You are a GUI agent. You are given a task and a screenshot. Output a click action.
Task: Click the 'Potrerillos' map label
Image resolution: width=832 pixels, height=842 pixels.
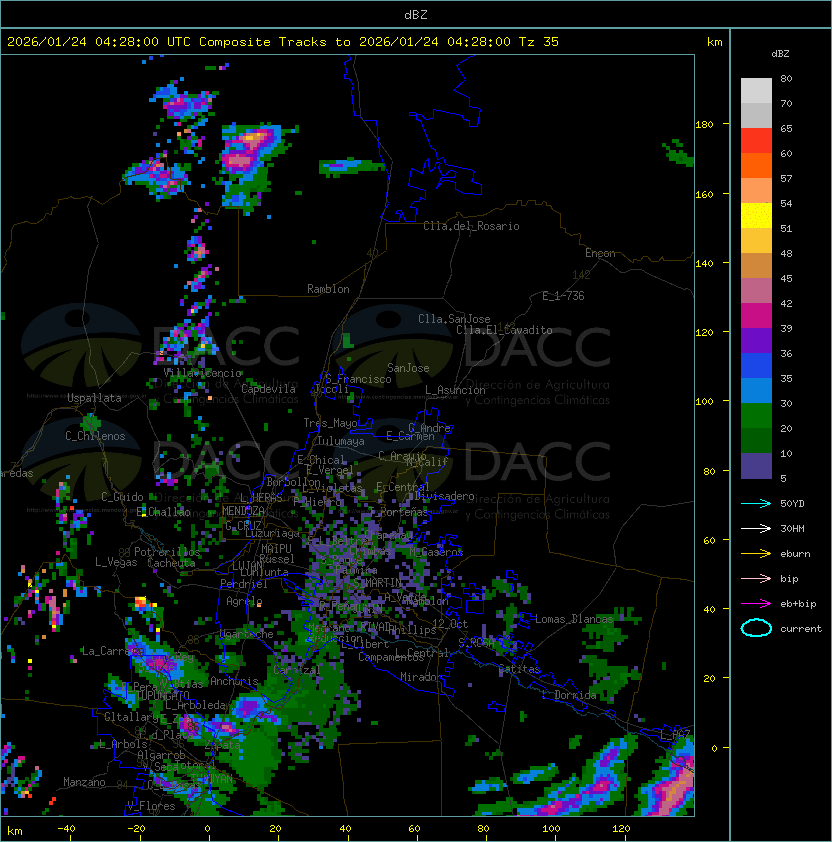tap(167, 552)
